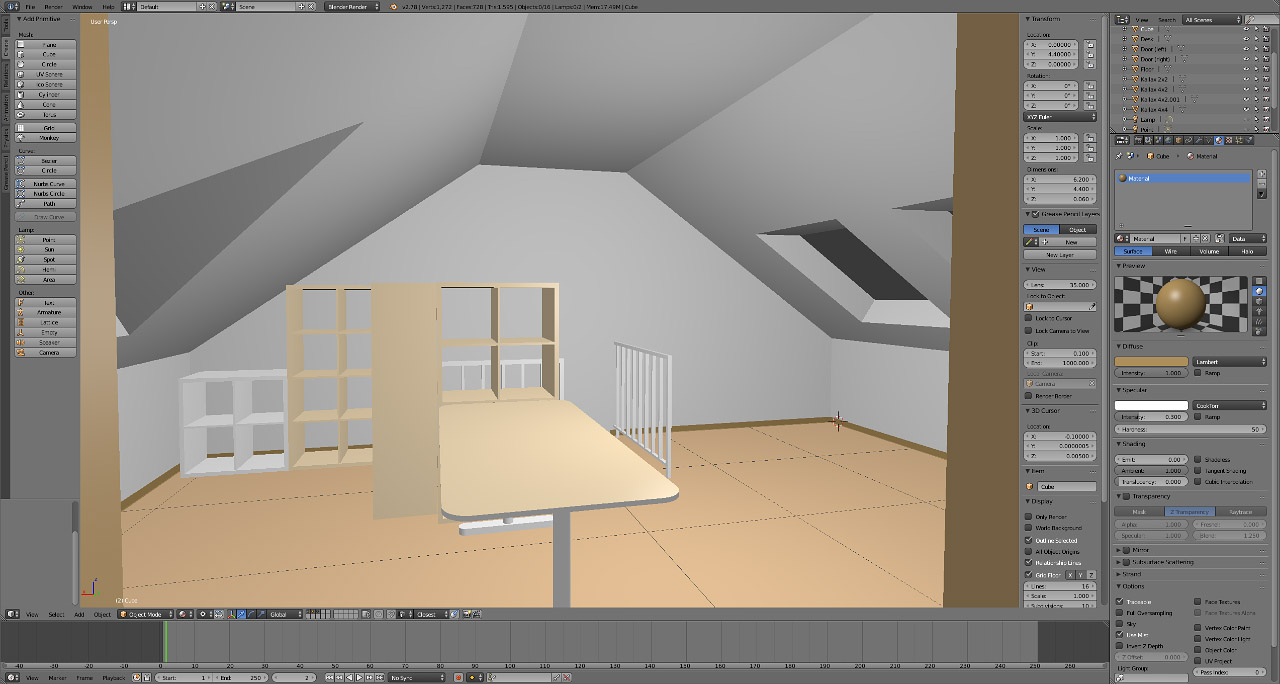Image resolution: width=1280 pixels, height=684 pixels.
Task: Add a Plane mesh primitive
Action: click(45, 45)
